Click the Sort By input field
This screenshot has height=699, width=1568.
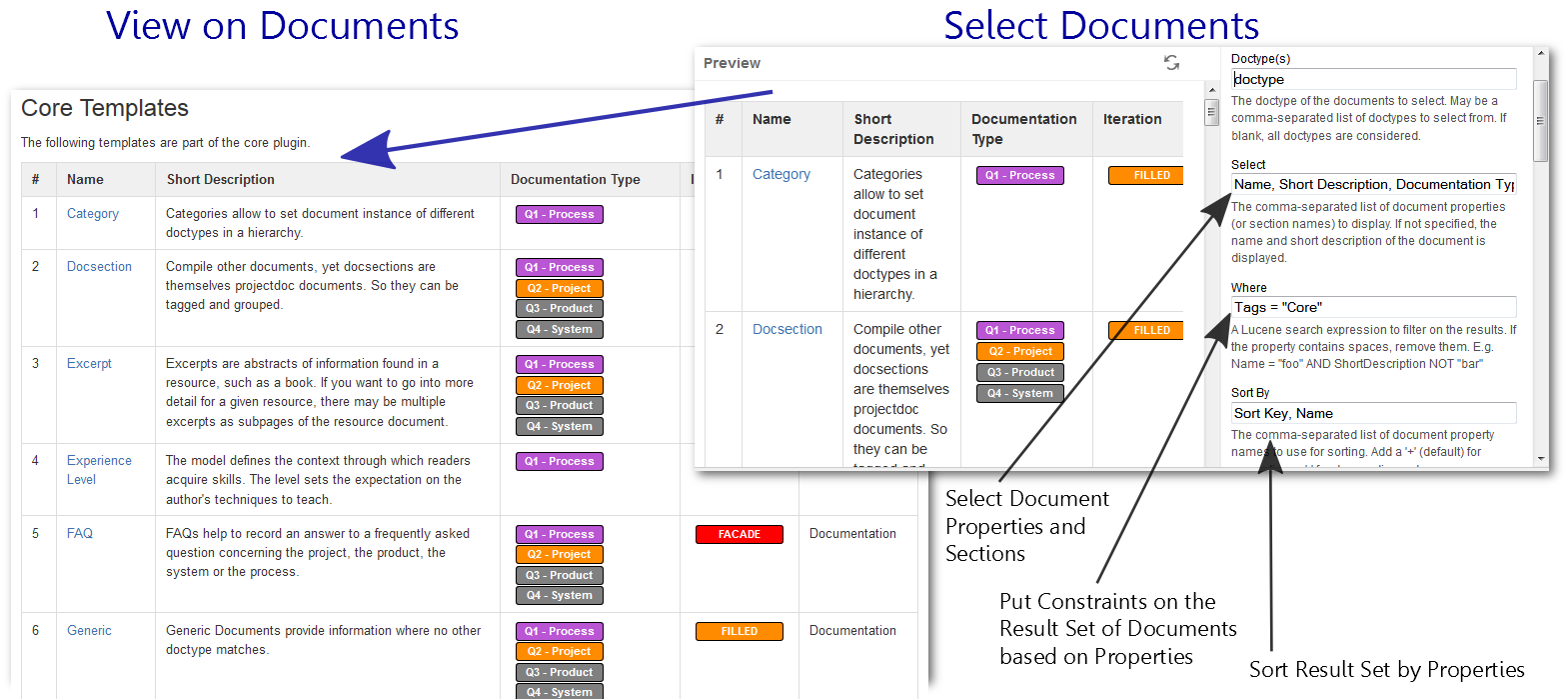1373,414
